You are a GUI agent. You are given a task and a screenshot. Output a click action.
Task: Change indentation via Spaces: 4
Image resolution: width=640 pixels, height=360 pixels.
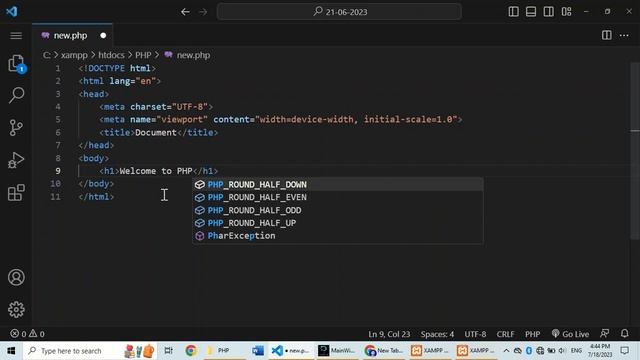tap(437, 334)
